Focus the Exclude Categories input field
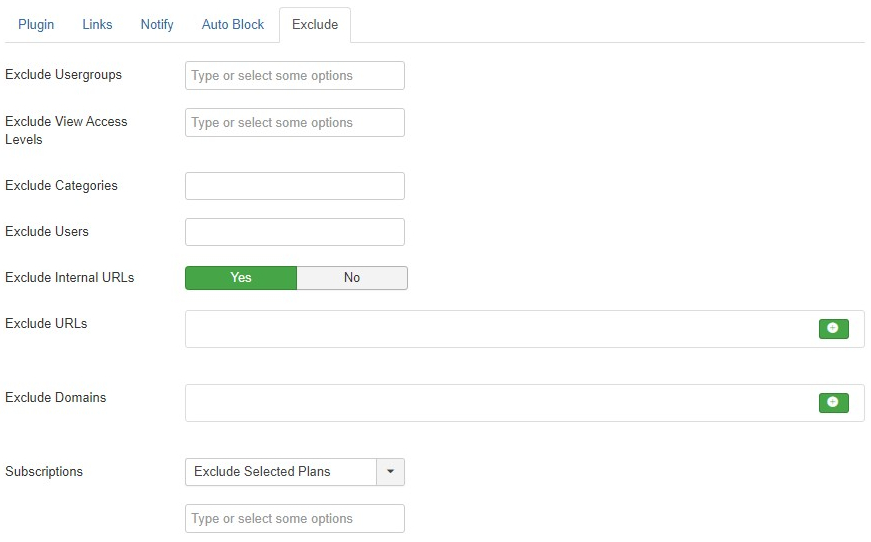 tap(294, 186)
